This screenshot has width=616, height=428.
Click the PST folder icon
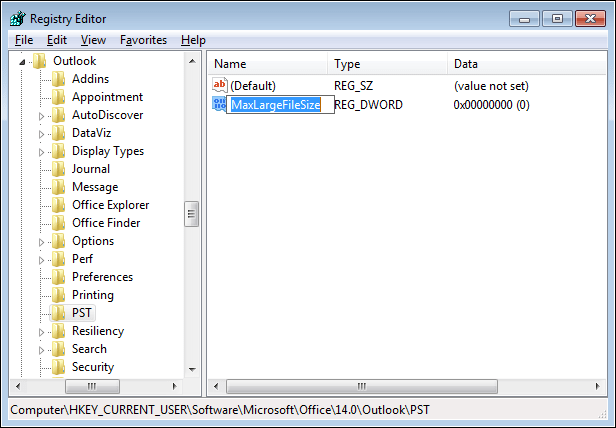[x=59, y=313]
